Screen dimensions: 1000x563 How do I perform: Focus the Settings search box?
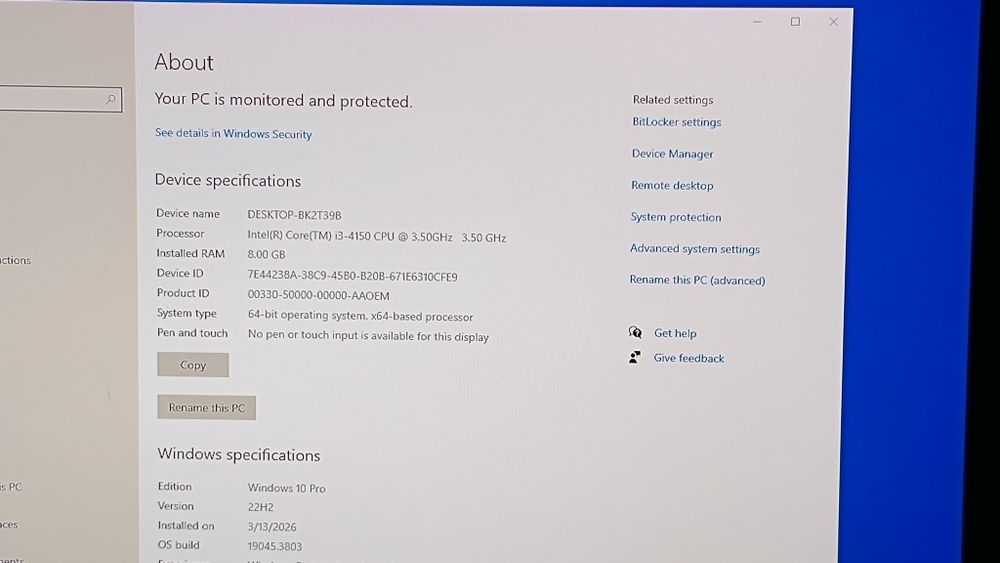[61, 99]
